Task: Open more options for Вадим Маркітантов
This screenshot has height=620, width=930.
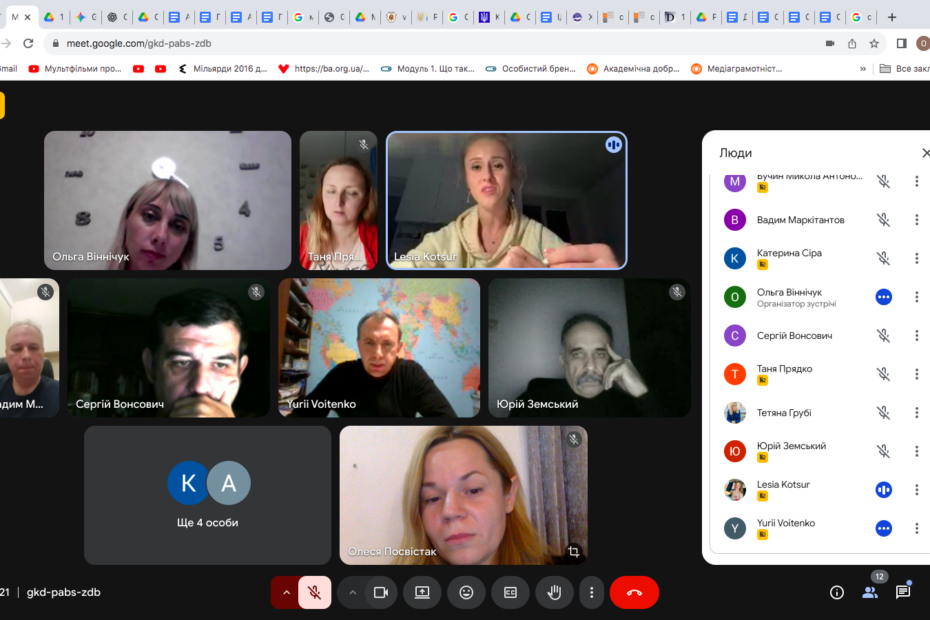Action: click(x=916, y=220)
